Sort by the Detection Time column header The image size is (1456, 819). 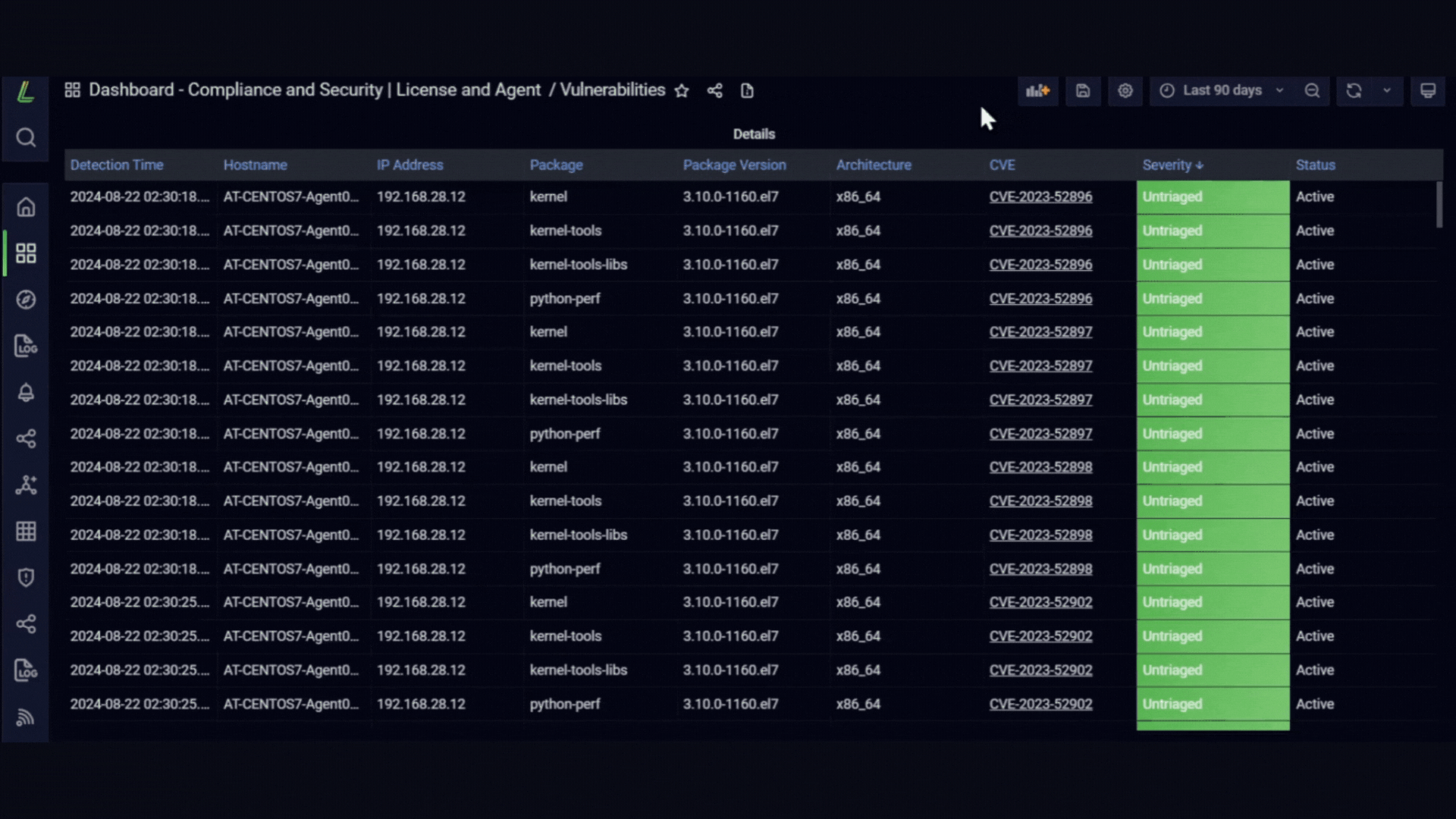(x=117, y=165)
